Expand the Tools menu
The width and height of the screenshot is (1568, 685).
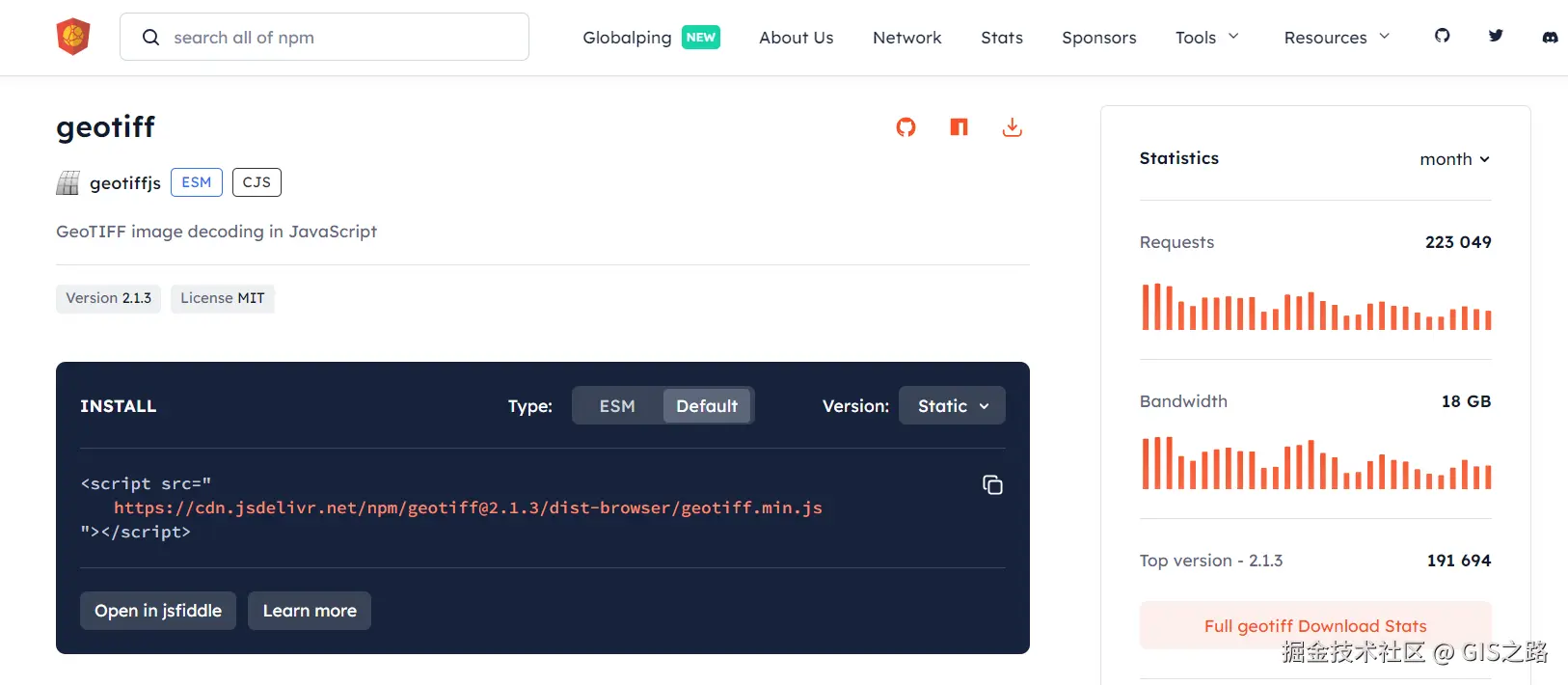tap(1207, 38)
